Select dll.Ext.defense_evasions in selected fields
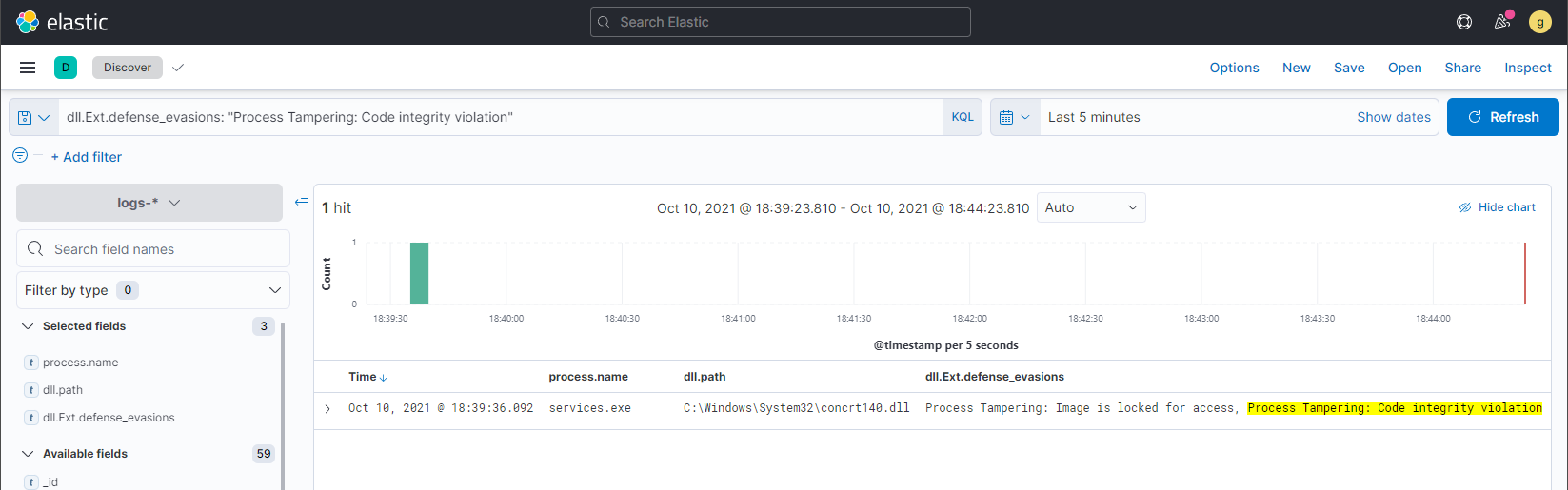The height and width of the screenshot is (490, 1568). [109, 418]
